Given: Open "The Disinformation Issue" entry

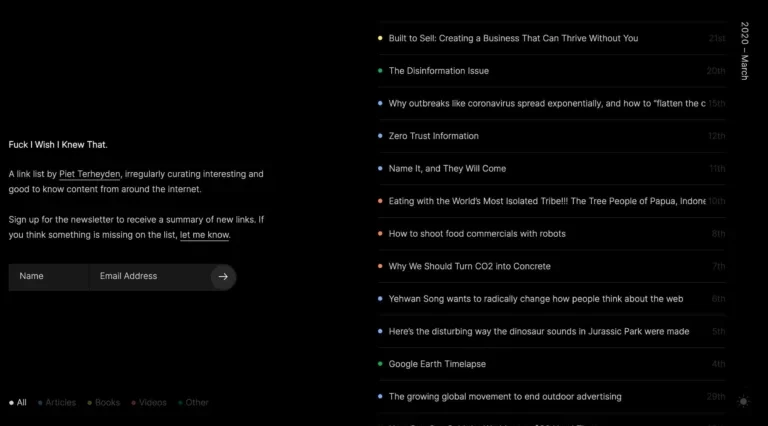Looking at the screenshot, I should [438, 71].
